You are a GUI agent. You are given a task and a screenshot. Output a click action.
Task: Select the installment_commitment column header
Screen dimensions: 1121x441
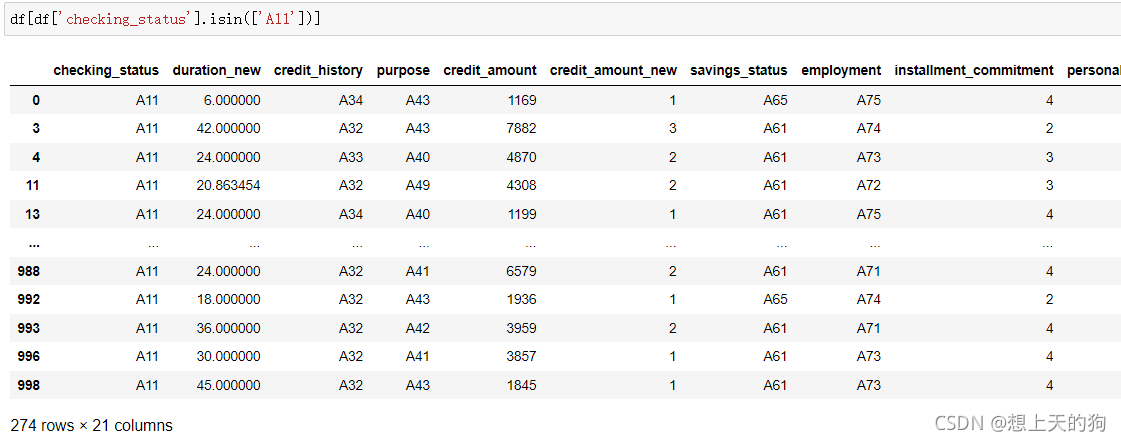point(974,71)
